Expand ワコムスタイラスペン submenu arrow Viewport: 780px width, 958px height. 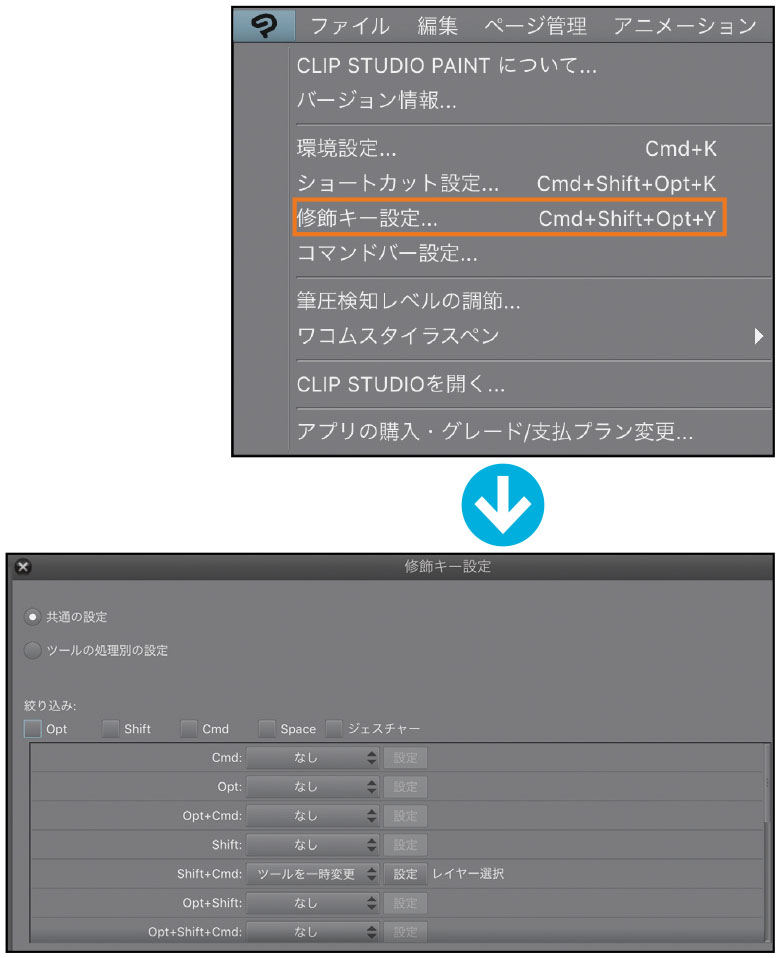(758, 336)
